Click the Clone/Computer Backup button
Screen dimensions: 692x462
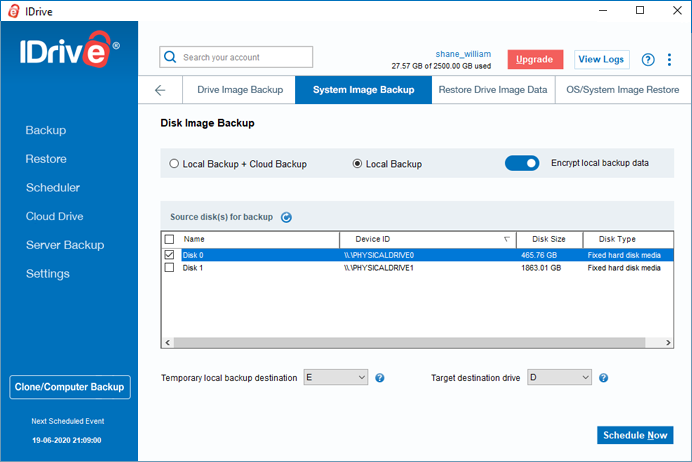point(70,387)
